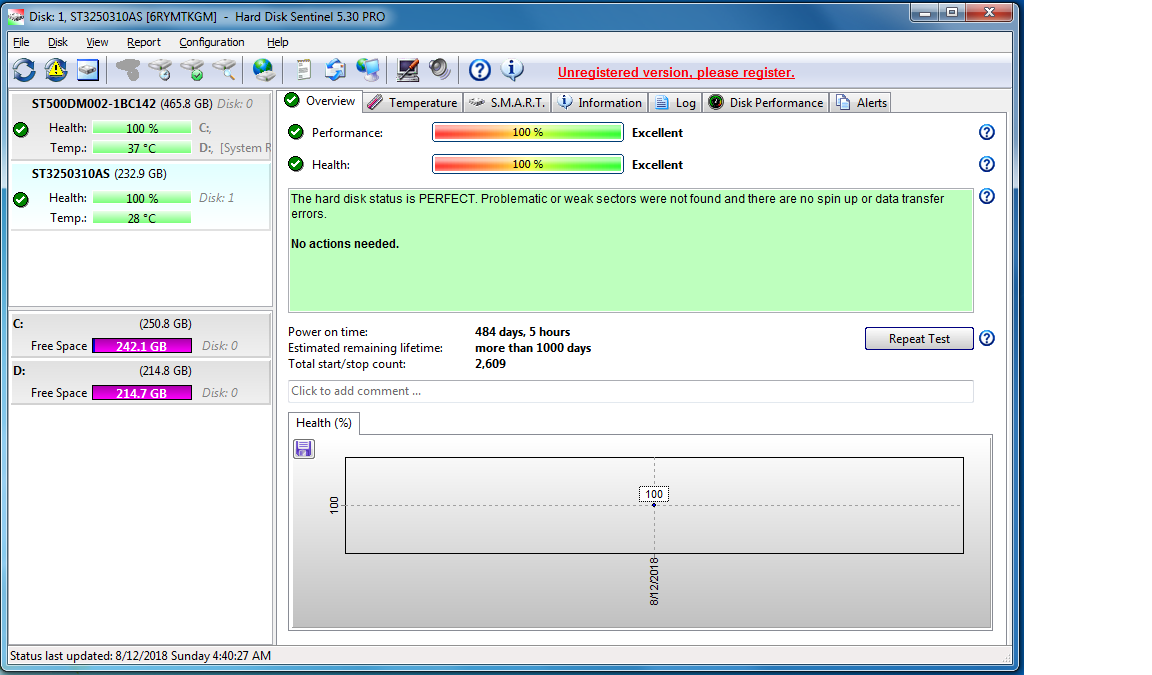Switch to the Alerts tab
The height and width of the screenshot is (675, 1152).
(x=861, y=103)
